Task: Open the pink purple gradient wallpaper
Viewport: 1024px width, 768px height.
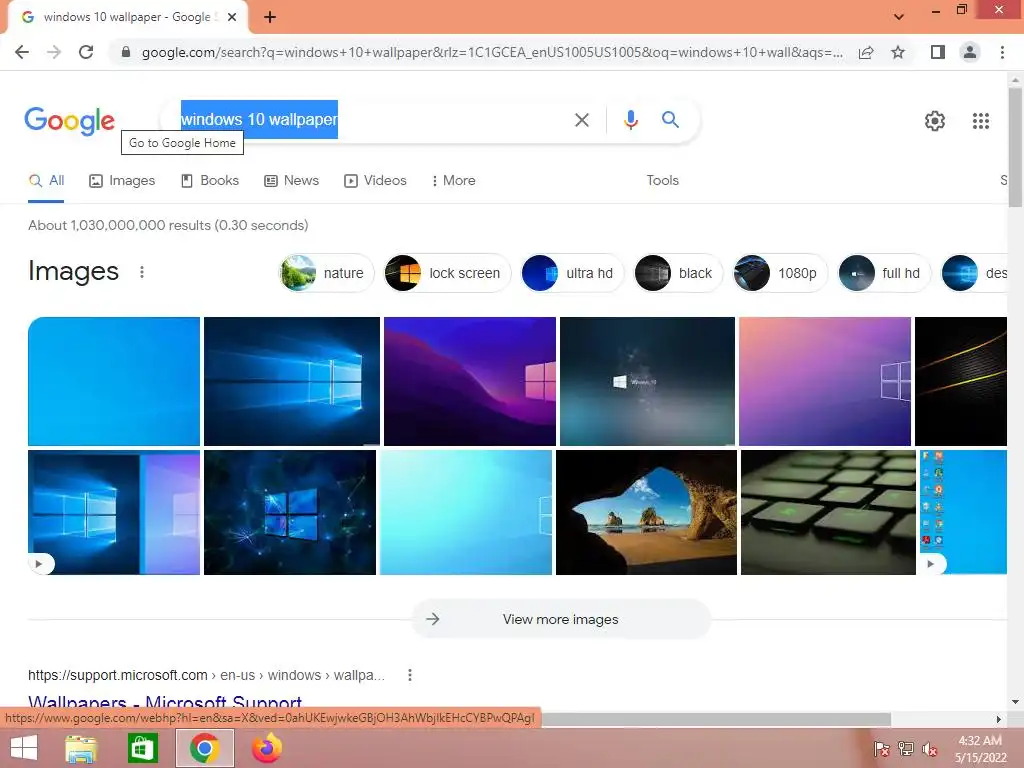Action: coord(825,381)
